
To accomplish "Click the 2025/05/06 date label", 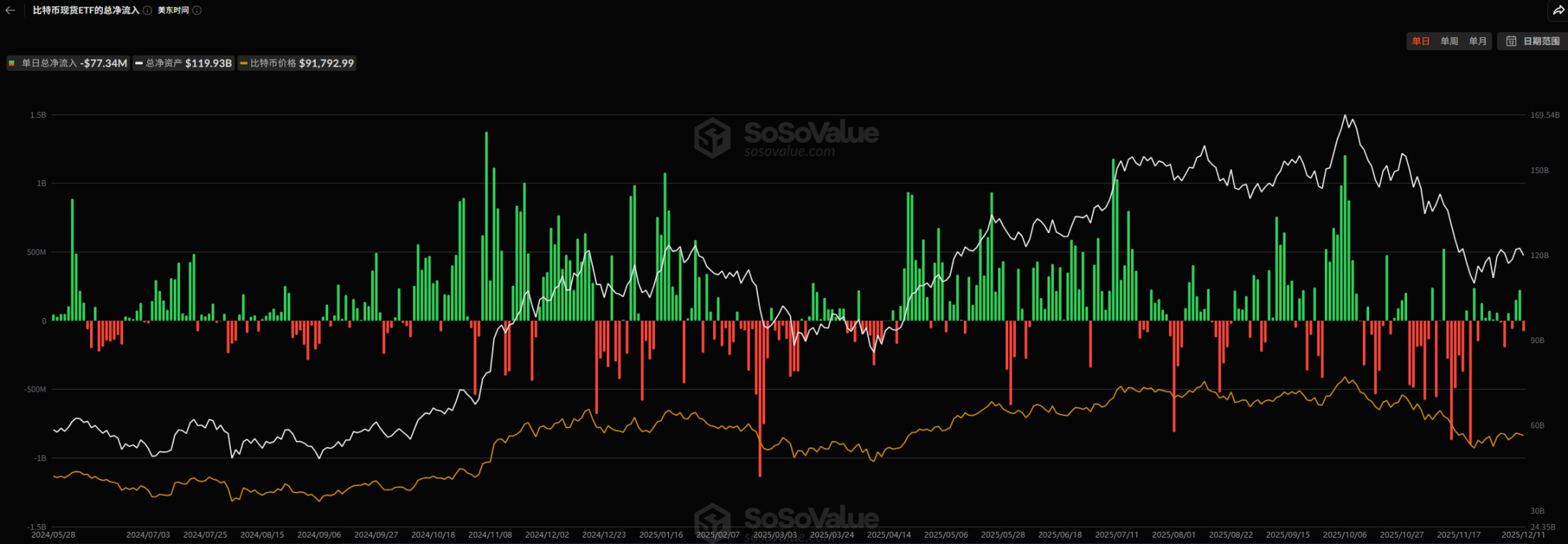I will point(946,535).
